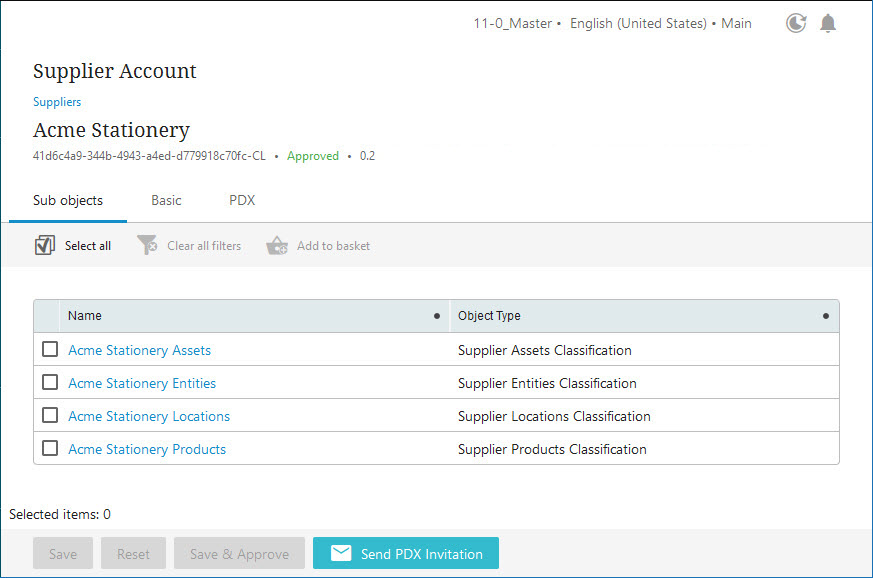The height and width of the screenshot is (578, 873).
Task: Open the notifications bell icon
Action: coord(828,23)
